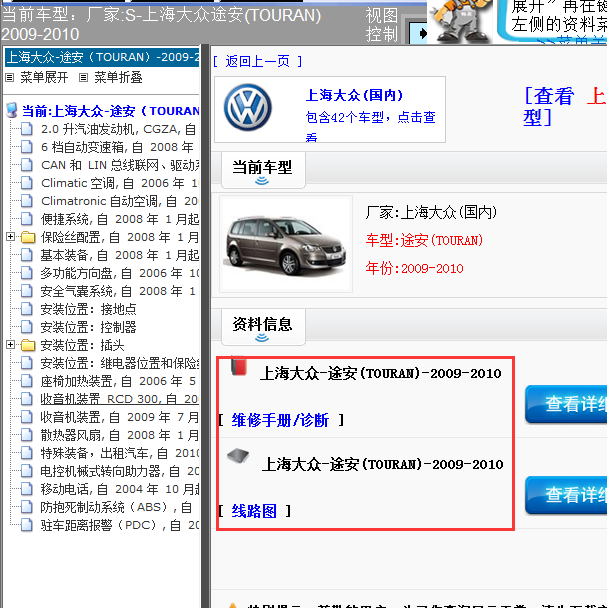
Task: Click the document icon for 便捷系统
Action: (26, 219)
